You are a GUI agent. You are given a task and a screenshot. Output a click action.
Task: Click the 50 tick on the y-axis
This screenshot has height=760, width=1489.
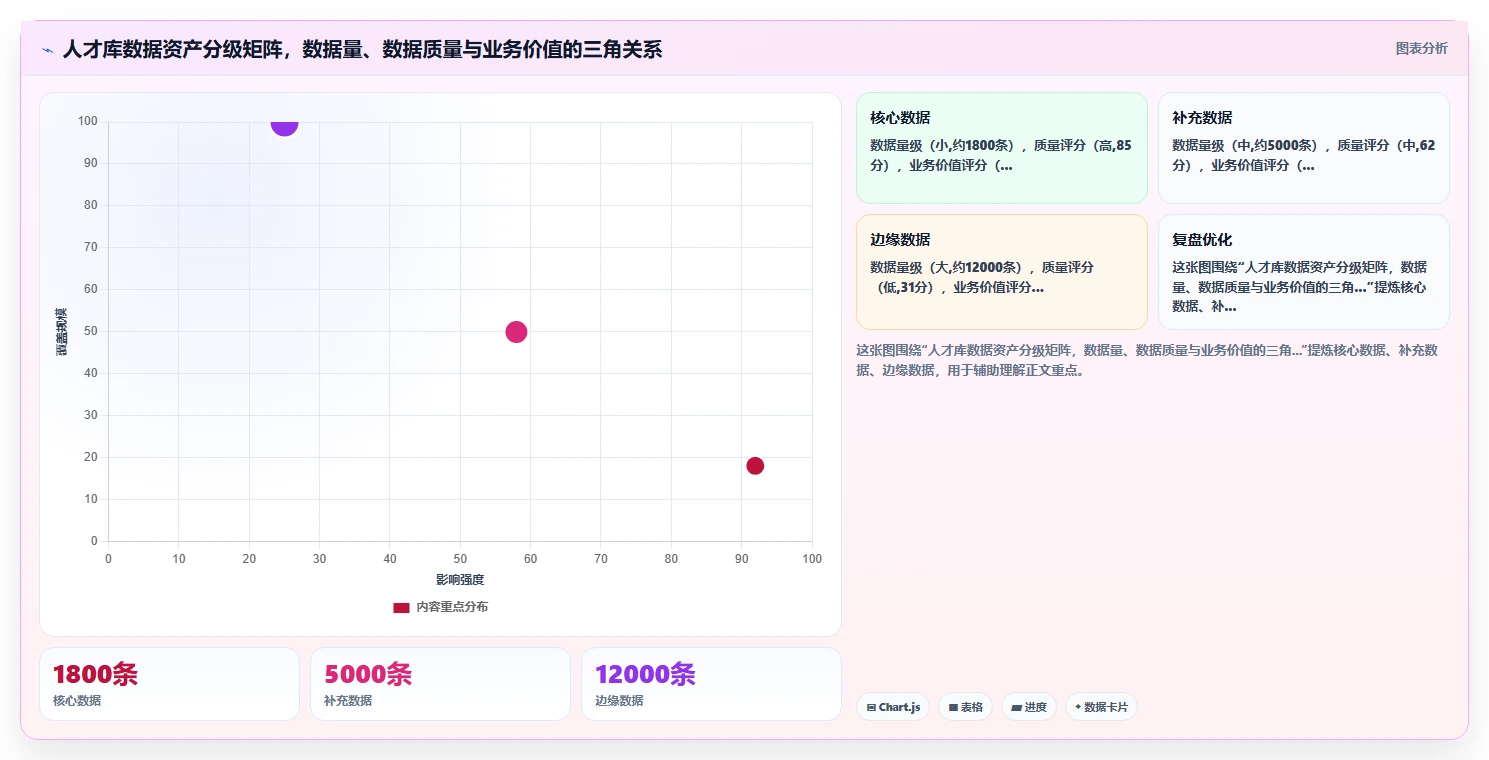click(91, 331)
